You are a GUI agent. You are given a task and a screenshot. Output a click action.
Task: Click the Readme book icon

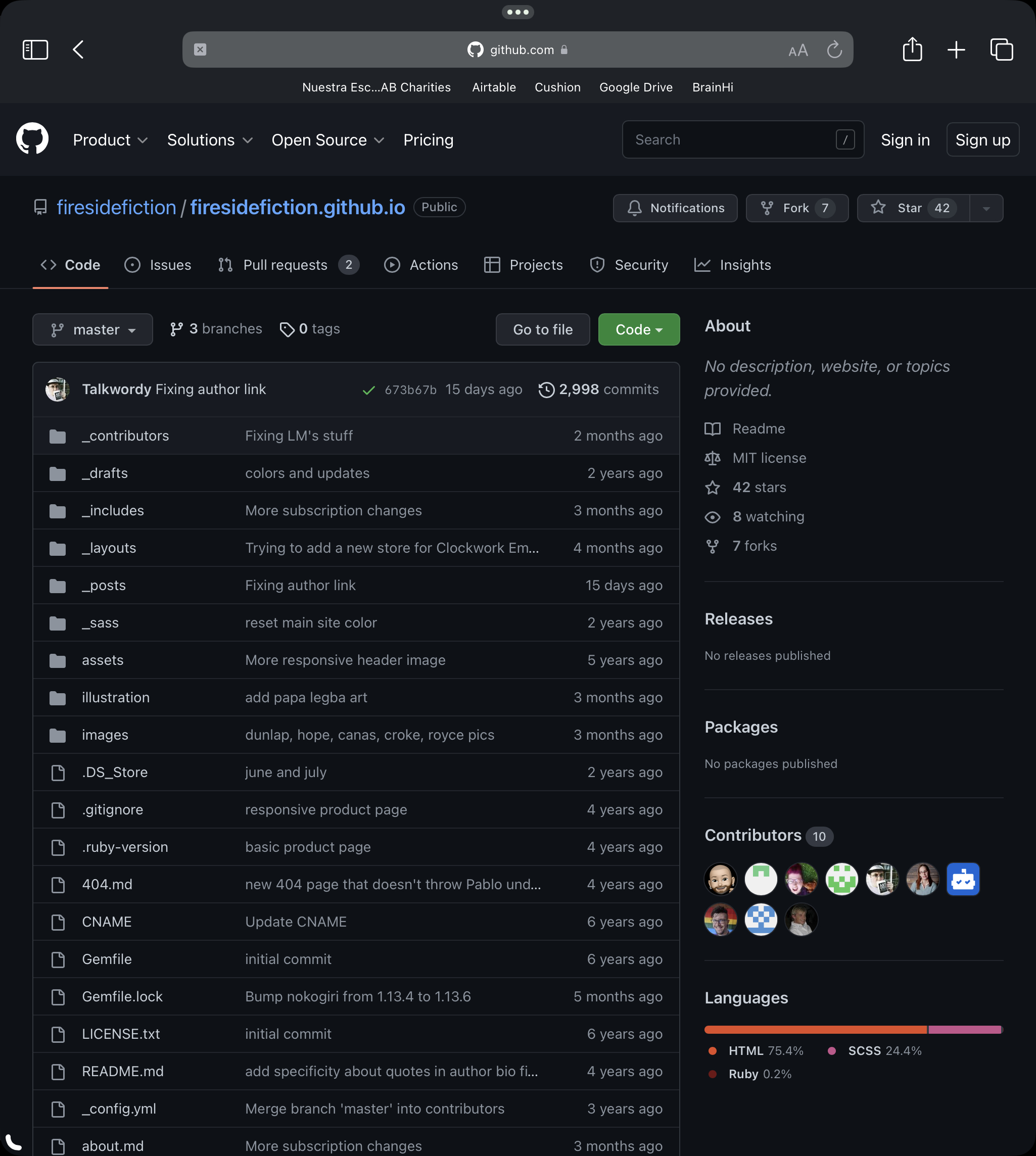coord(713,428)
